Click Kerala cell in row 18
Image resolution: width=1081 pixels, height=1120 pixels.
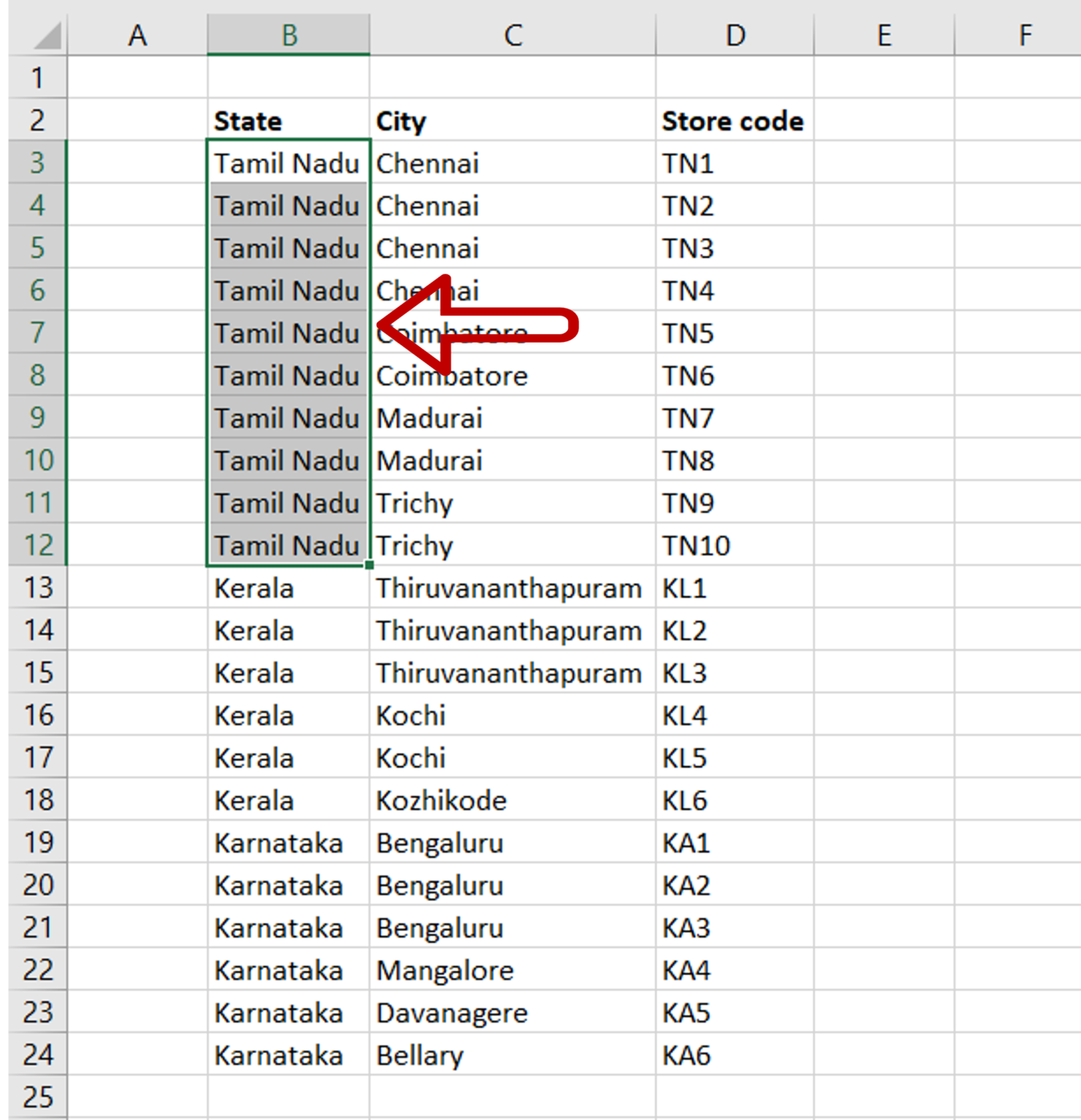289,800
